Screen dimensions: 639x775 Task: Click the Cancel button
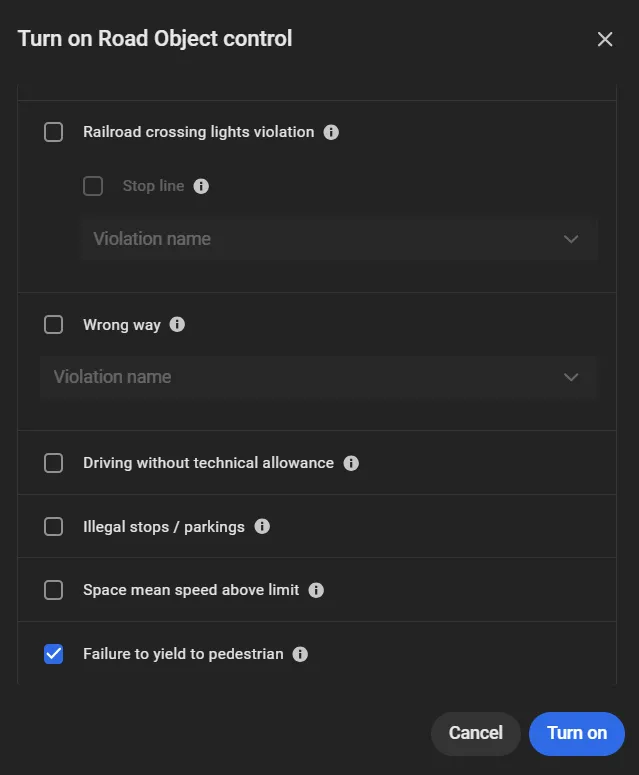tap(475, 733)
